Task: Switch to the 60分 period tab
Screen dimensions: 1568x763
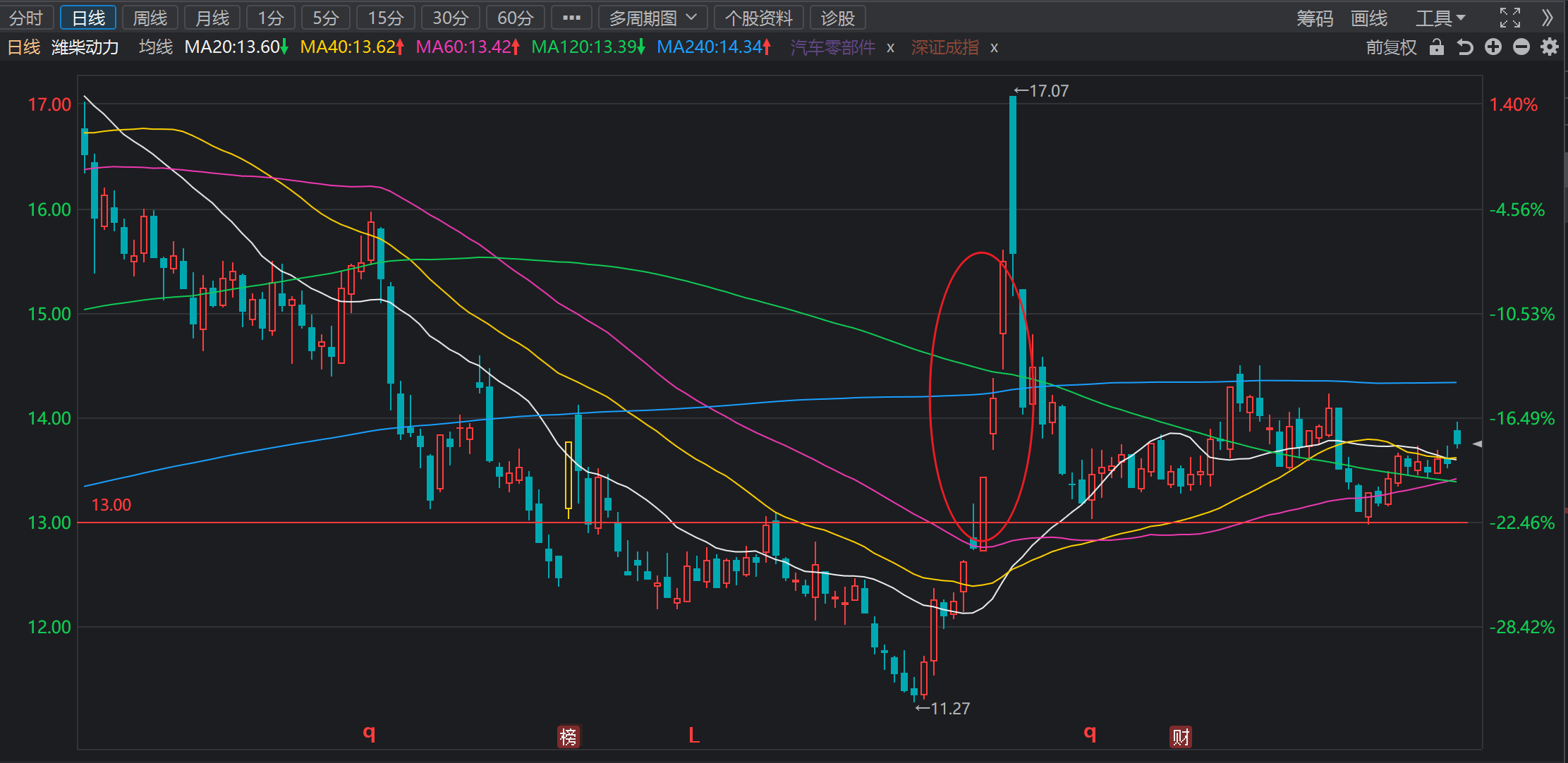Action: coord(515,18)
